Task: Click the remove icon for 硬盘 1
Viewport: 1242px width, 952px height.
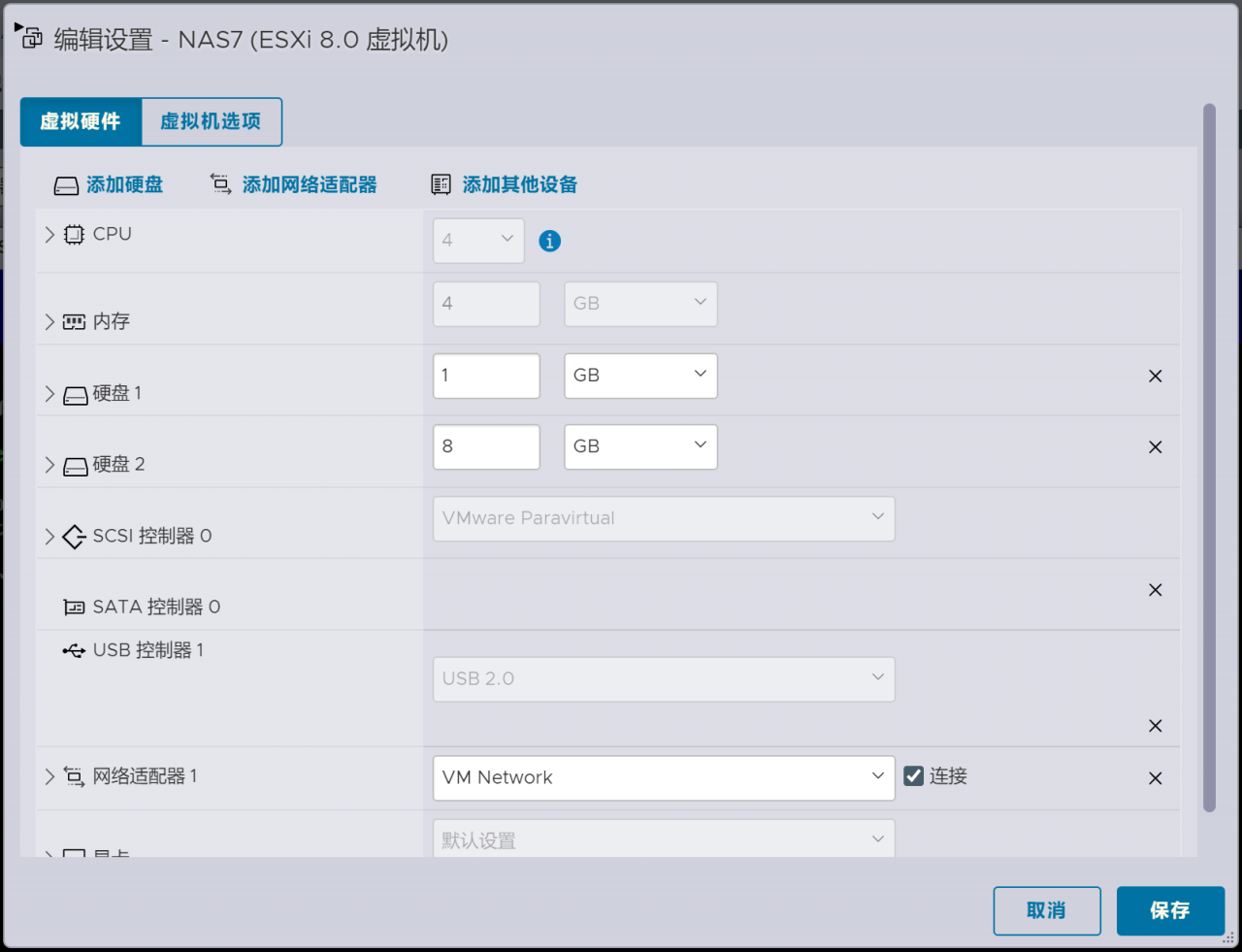Action: pyautogui.click(x=1155, y=376)
